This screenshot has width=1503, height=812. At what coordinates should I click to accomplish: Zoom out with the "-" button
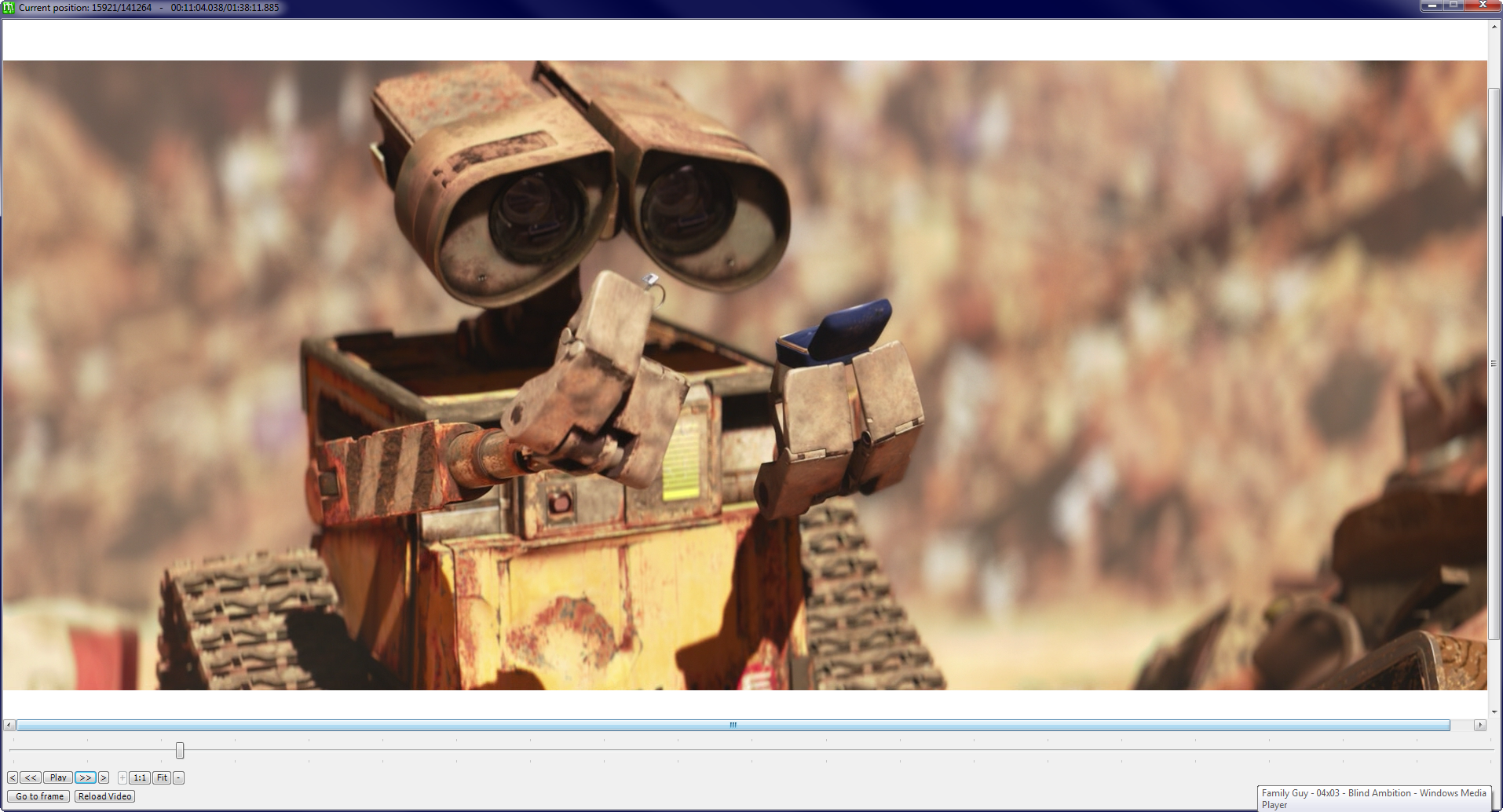(x=178, y=777)
